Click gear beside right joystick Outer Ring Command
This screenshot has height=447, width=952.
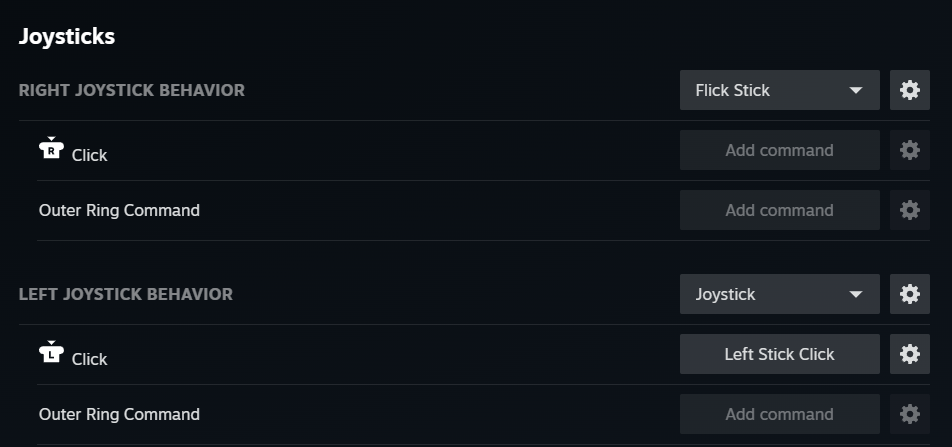[909, 210]
